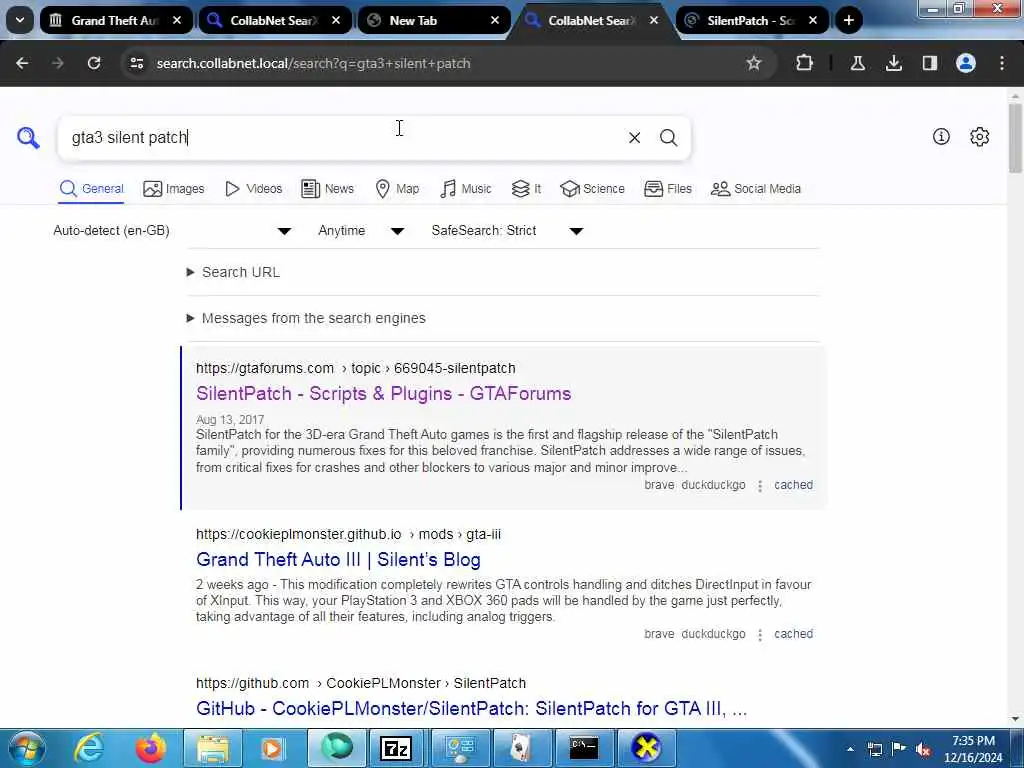Click the cookieplmonster.github.io result URL
The height and width of the screenshot is (768, 1024).
[349, 534]
